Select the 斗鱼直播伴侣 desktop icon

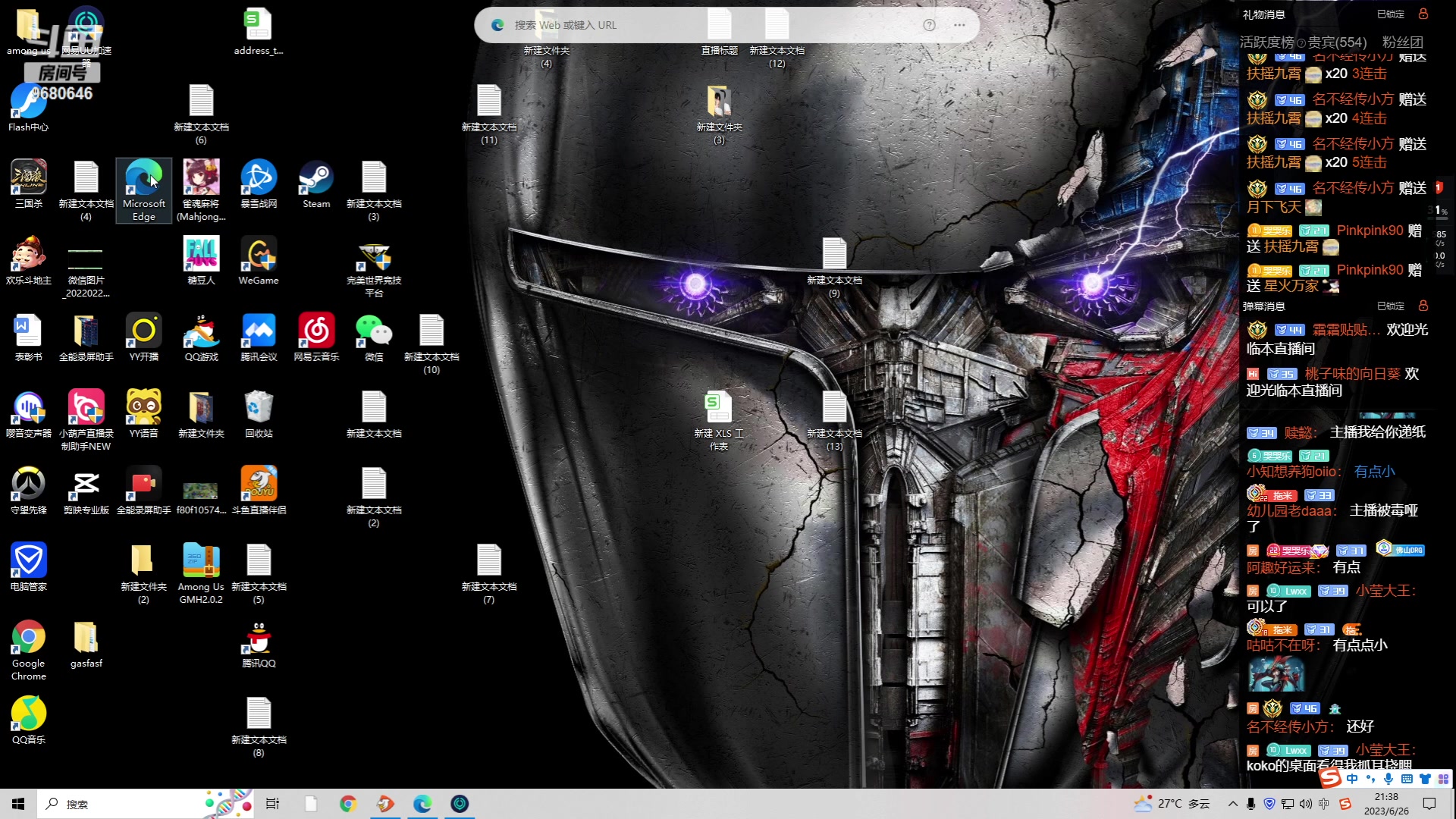click(259, 491)
